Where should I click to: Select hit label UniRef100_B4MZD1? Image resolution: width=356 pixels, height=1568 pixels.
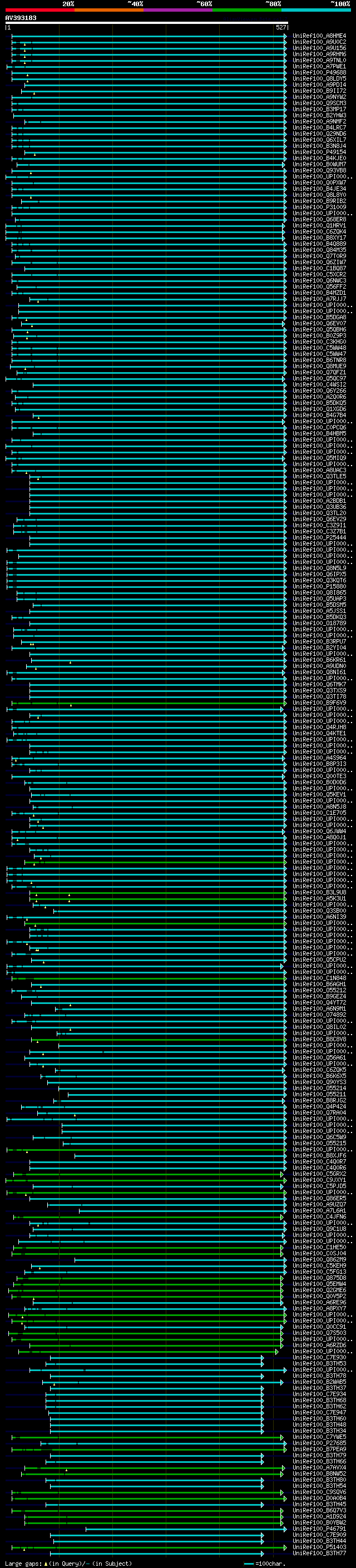point(319,293)
